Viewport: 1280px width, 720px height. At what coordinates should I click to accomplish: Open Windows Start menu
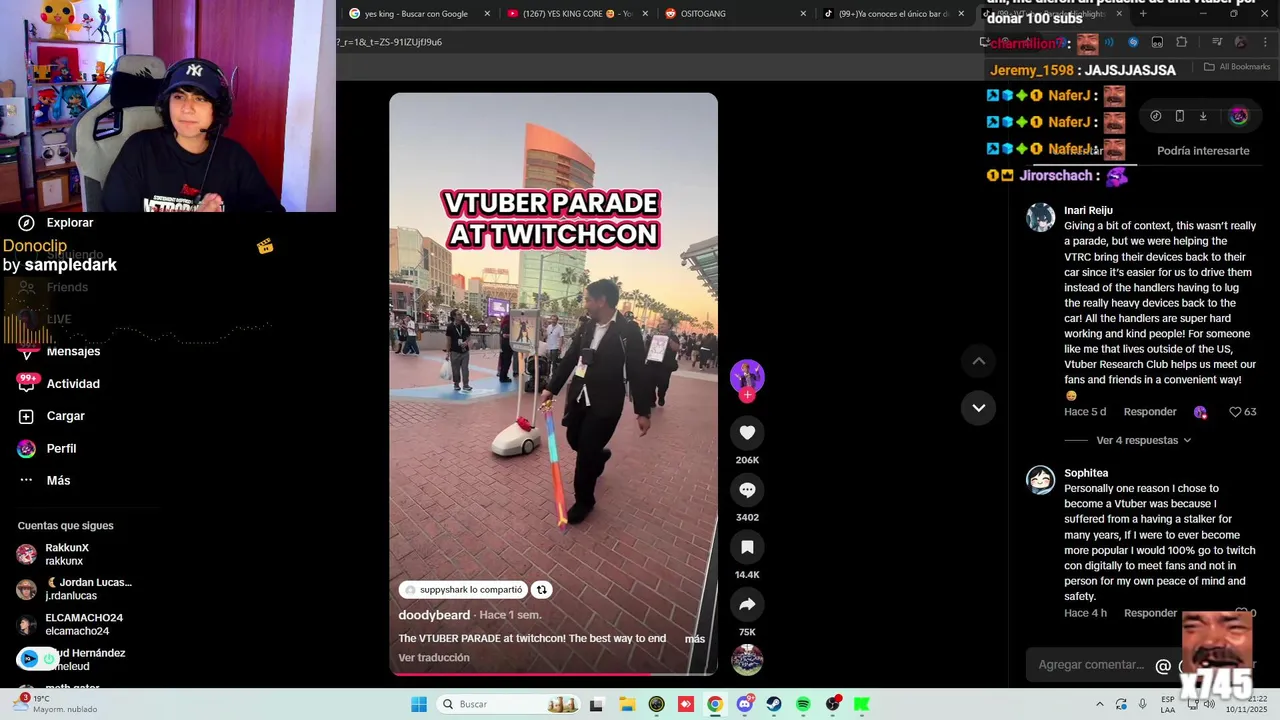(419, 704)
